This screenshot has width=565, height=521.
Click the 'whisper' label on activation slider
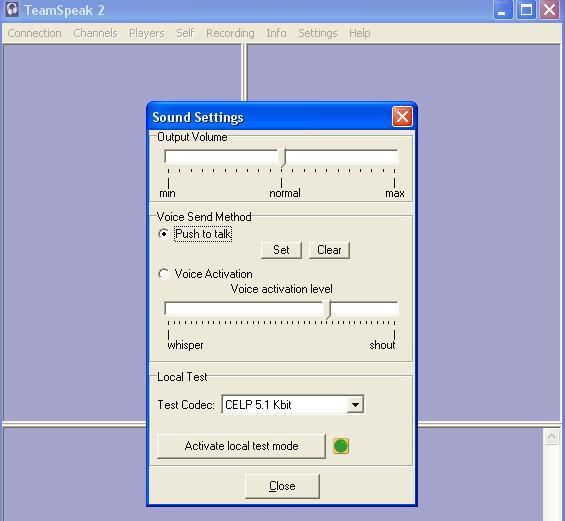pos(185,345)
